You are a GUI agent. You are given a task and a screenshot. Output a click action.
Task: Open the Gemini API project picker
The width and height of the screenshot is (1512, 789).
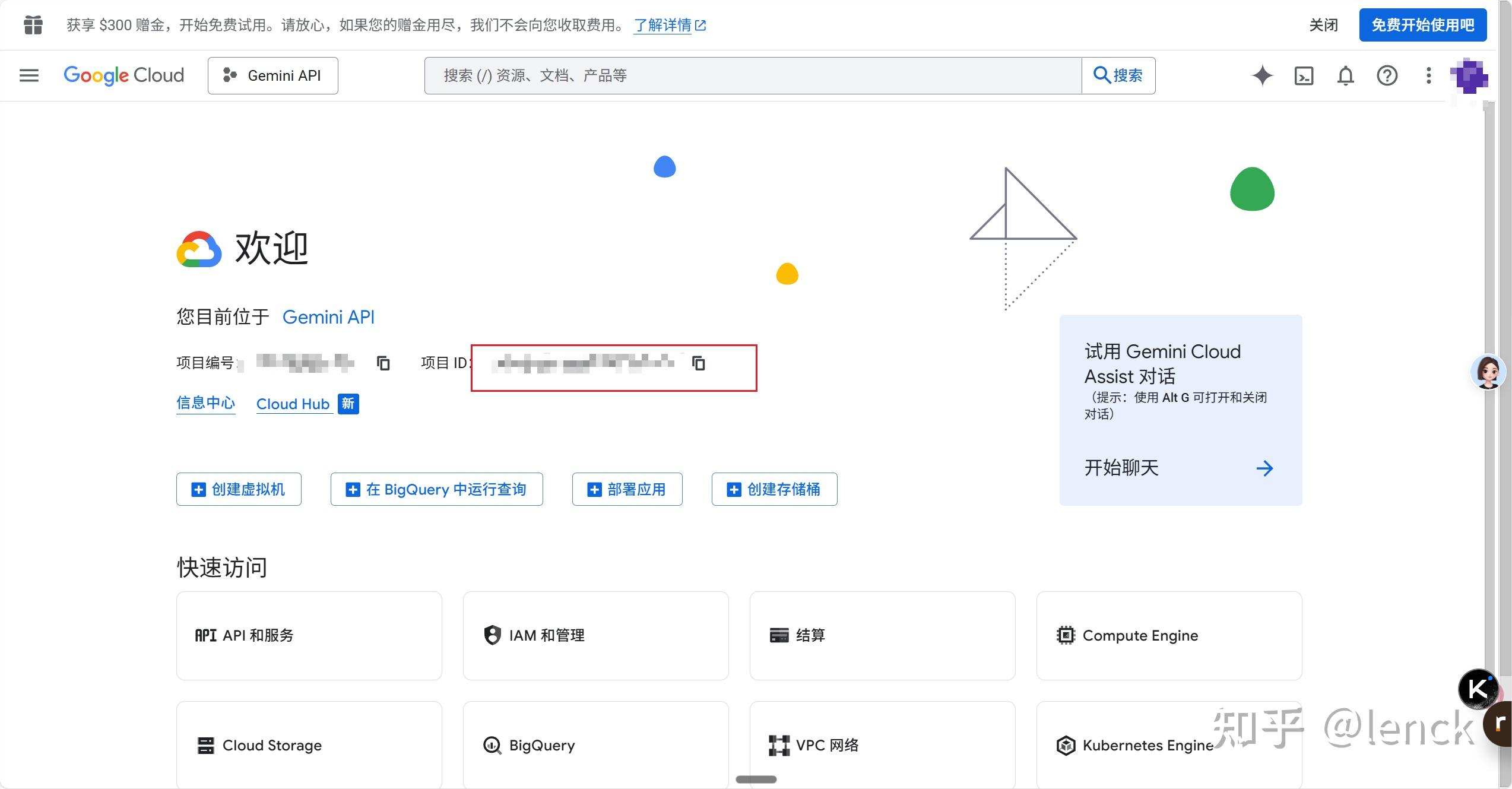click(273, 75)
